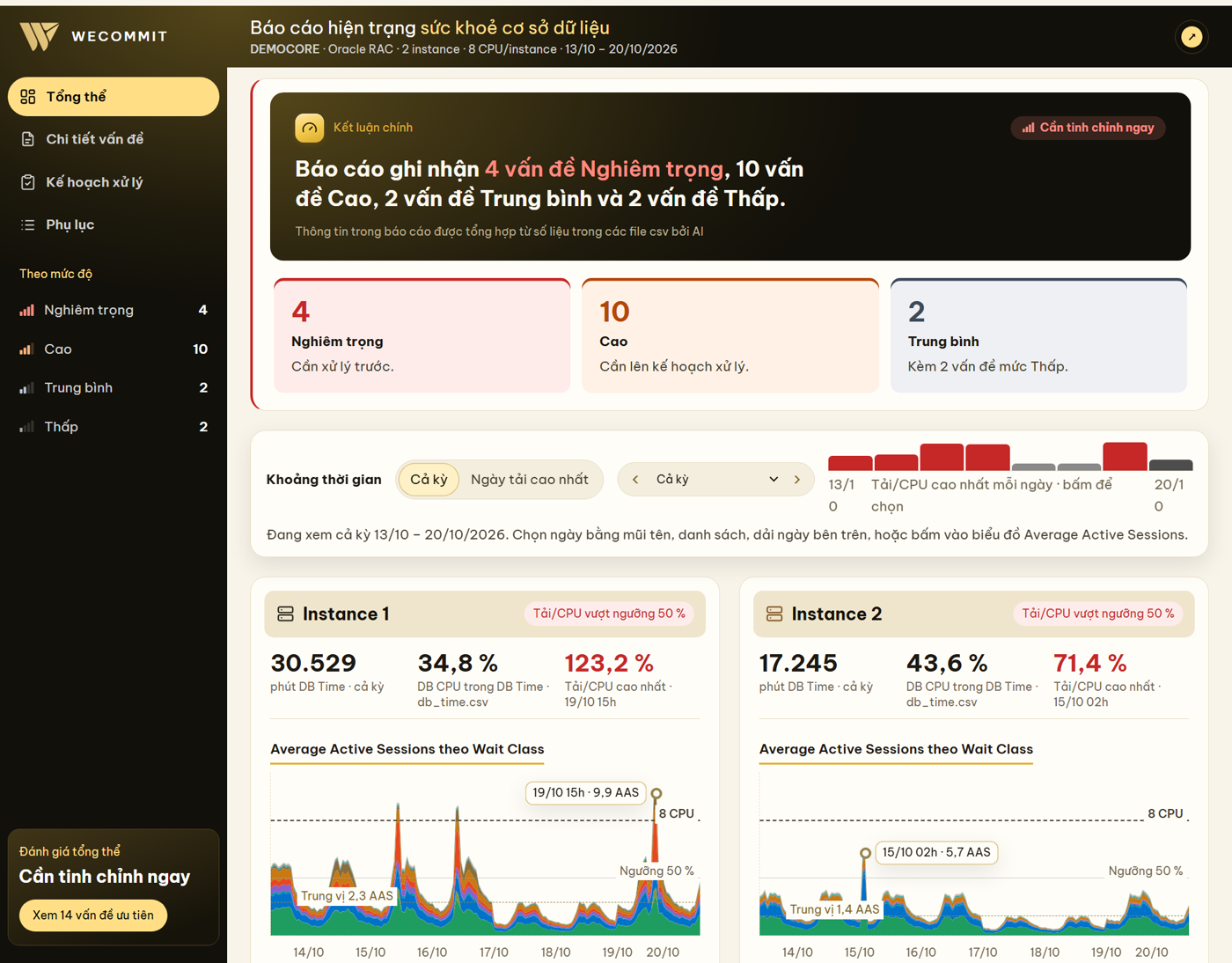Click Xem 14 vấn đề ưu tiên button
Viewport: 1232px width, 963px height.
coord(93,915)
